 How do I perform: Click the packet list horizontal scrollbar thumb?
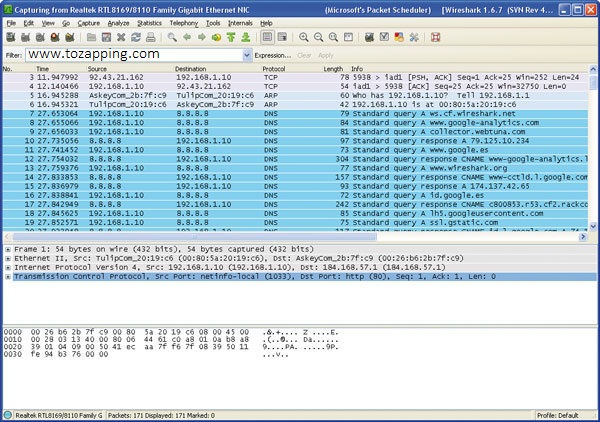(195, 237)
